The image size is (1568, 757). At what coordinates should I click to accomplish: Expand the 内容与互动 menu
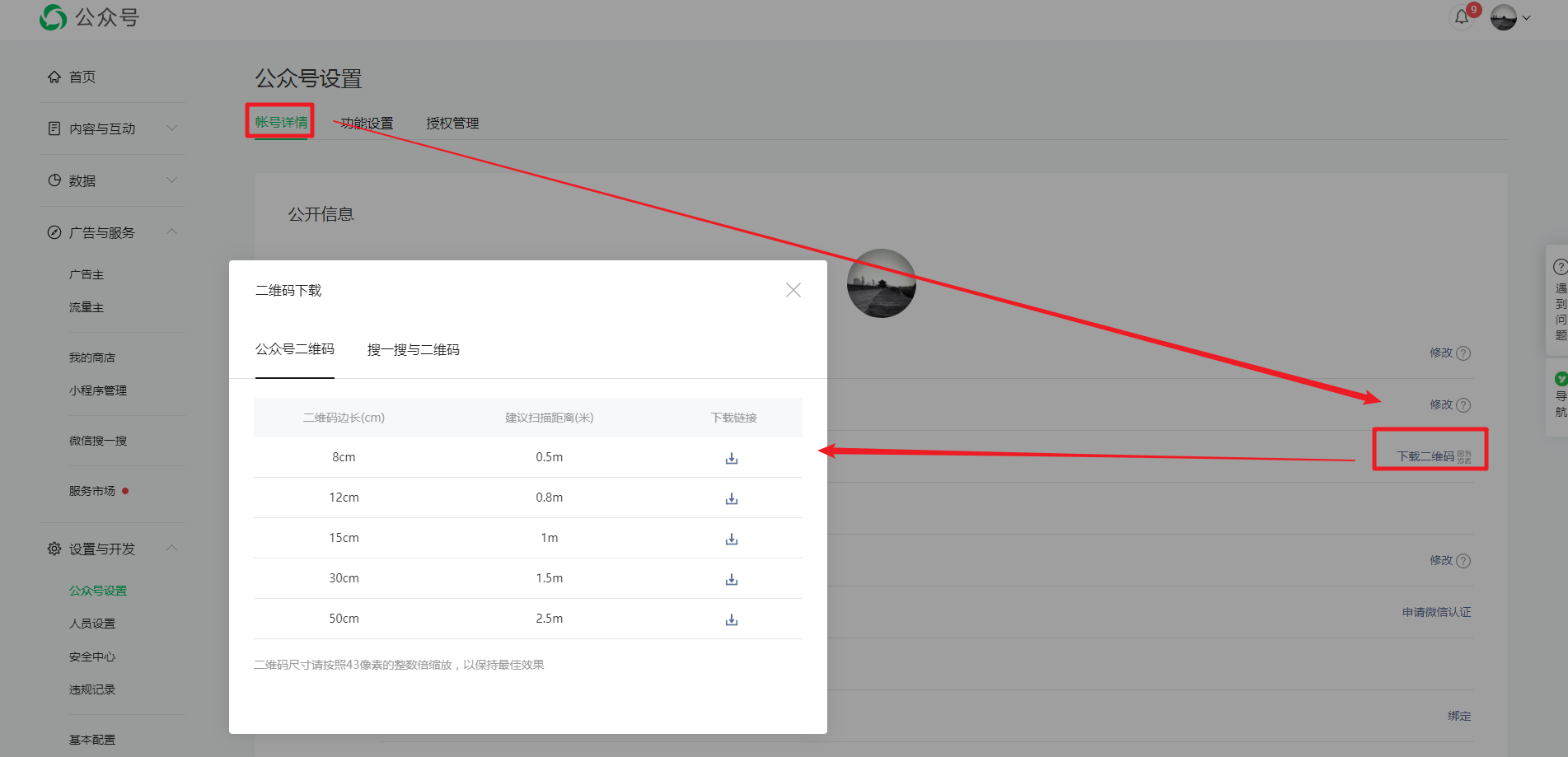point(111,129)
